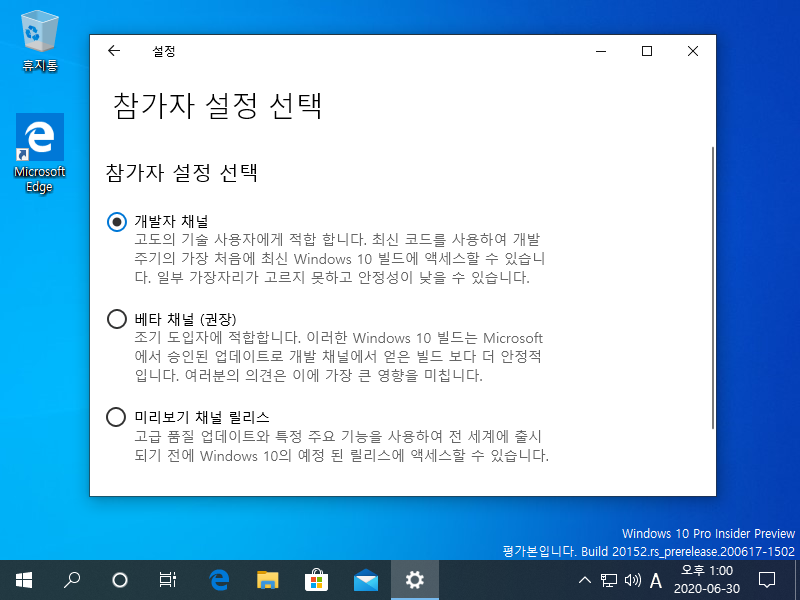This screenshot has width=800, height=600.
Task: Launch File Explorer from the taskbar
Action: pyautogui.click(x=267, y=578)
